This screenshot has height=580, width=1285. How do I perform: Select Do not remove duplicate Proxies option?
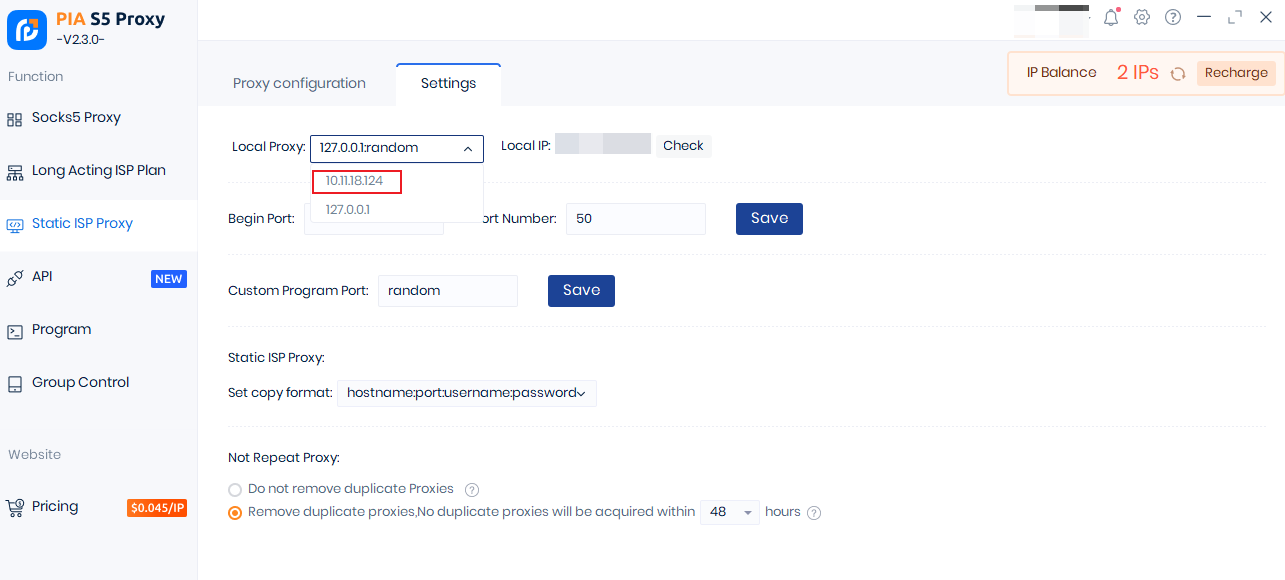[x=235, y=490]
